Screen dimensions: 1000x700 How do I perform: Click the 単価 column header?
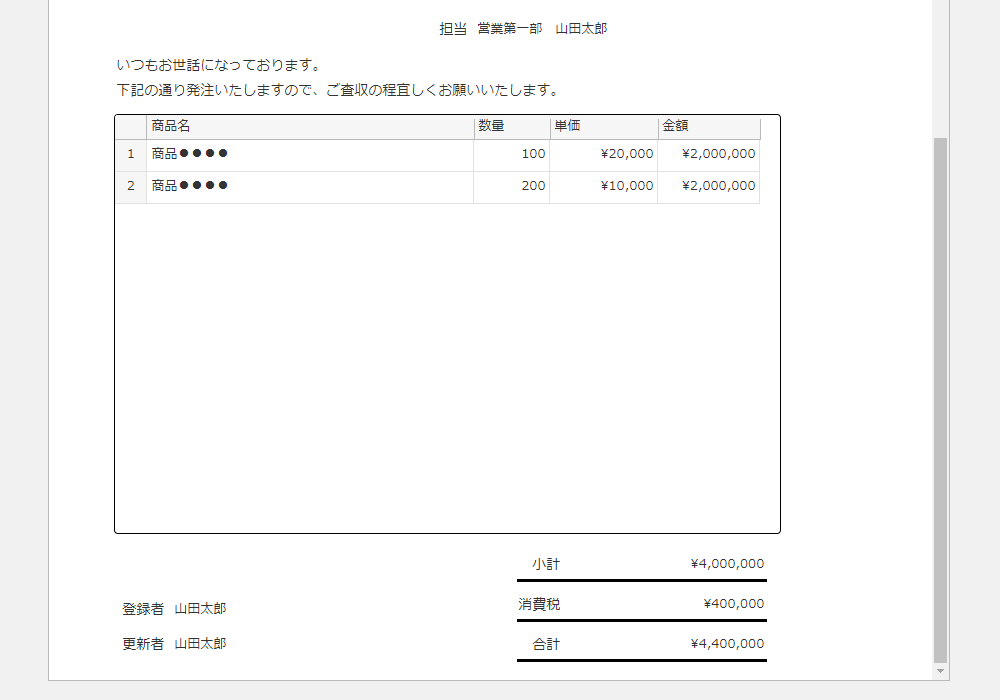click(x=603, y=127)
